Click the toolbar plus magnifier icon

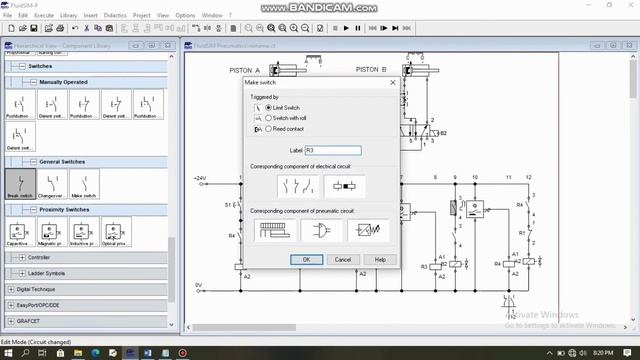pyautogui.click(x=294, y=28)
